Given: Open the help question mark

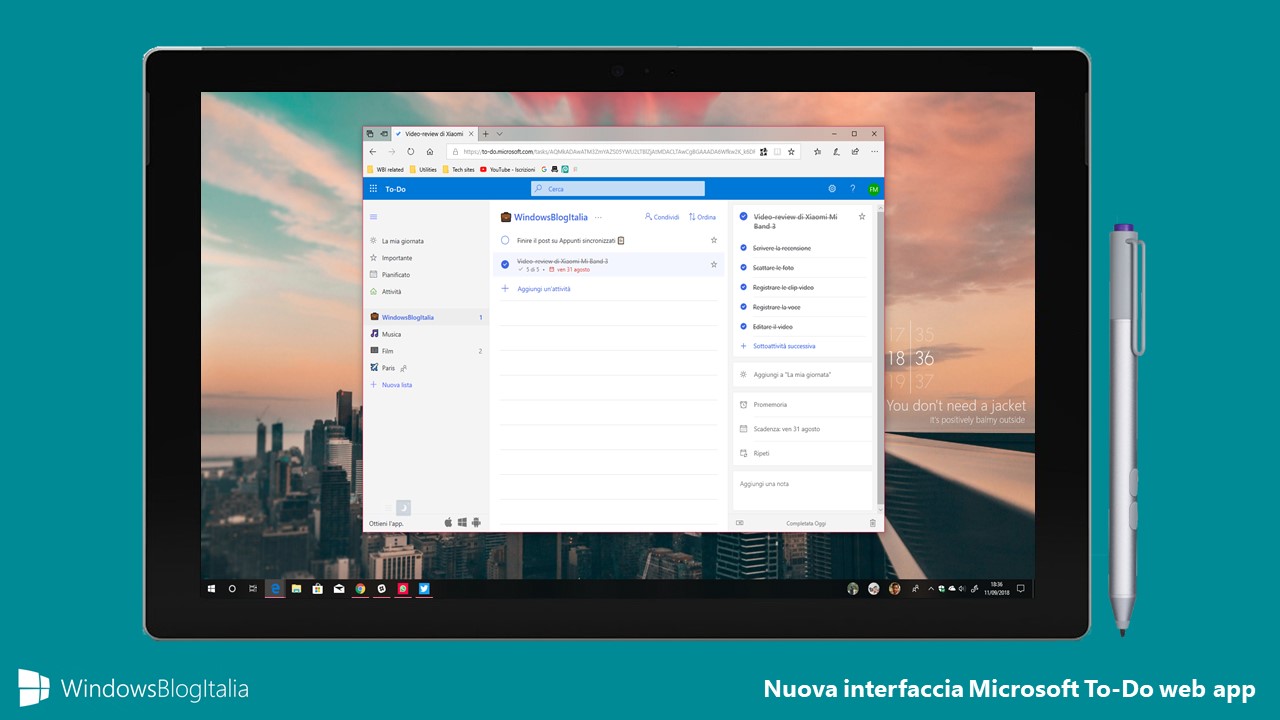Looking at the screenshot, I should [x=852, y=189].
